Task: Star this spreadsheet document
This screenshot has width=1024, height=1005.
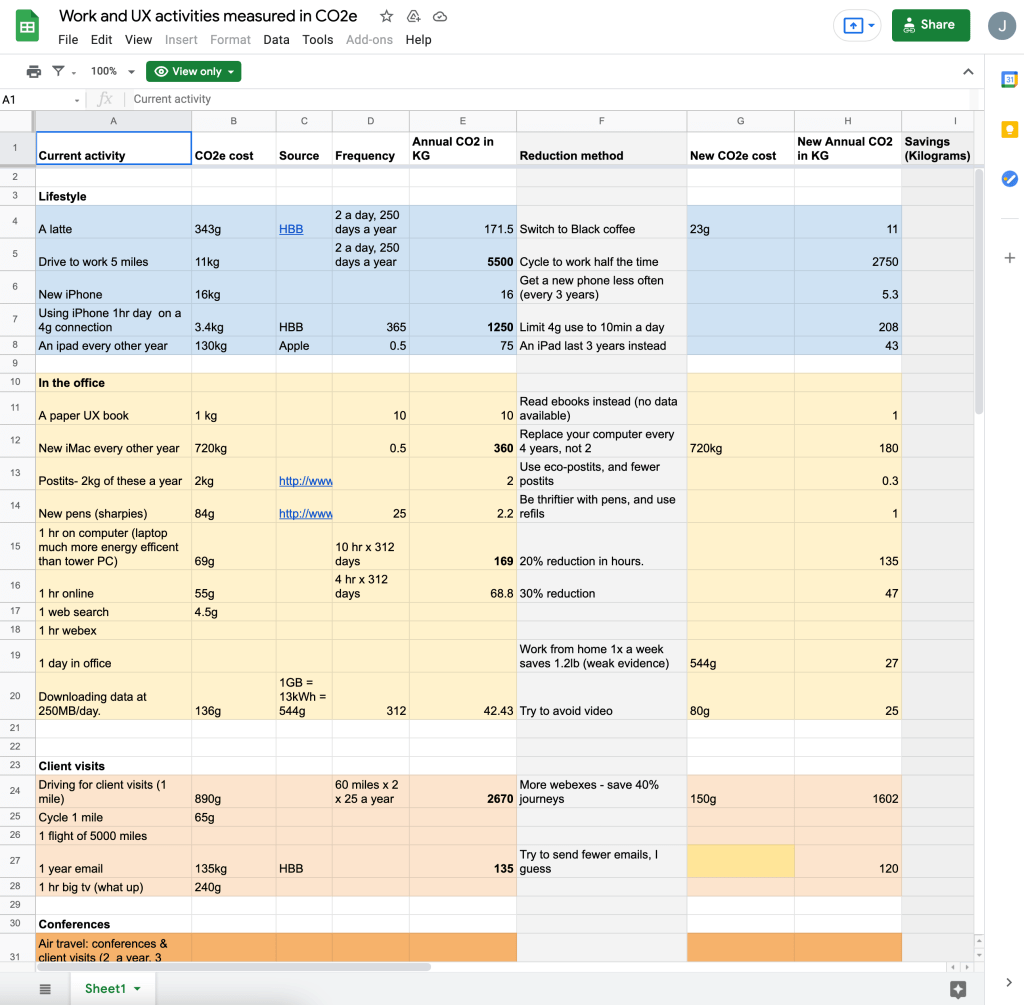Action: [x=386, y=16]
